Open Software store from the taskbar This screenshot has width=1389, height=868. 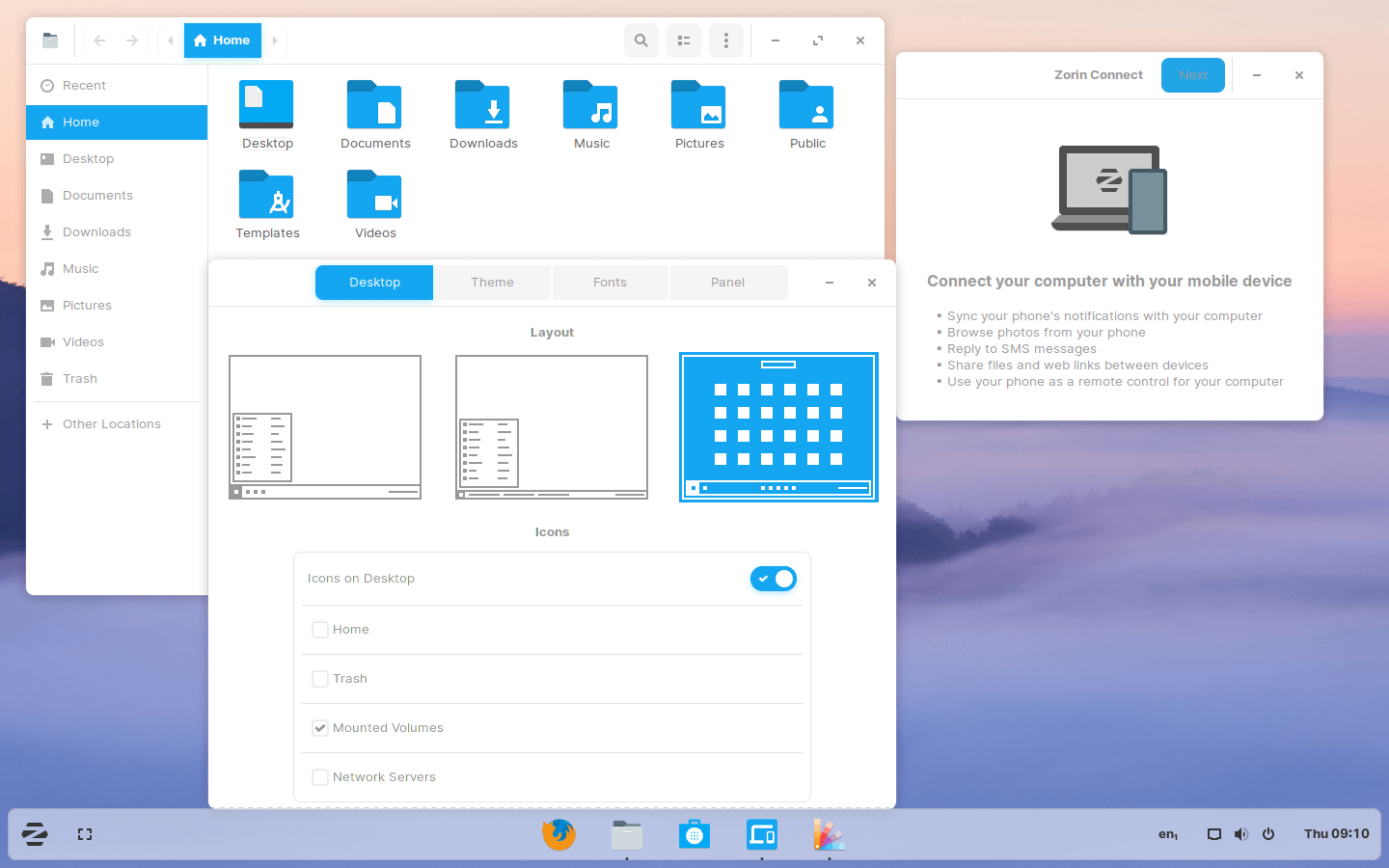point(694,834)
